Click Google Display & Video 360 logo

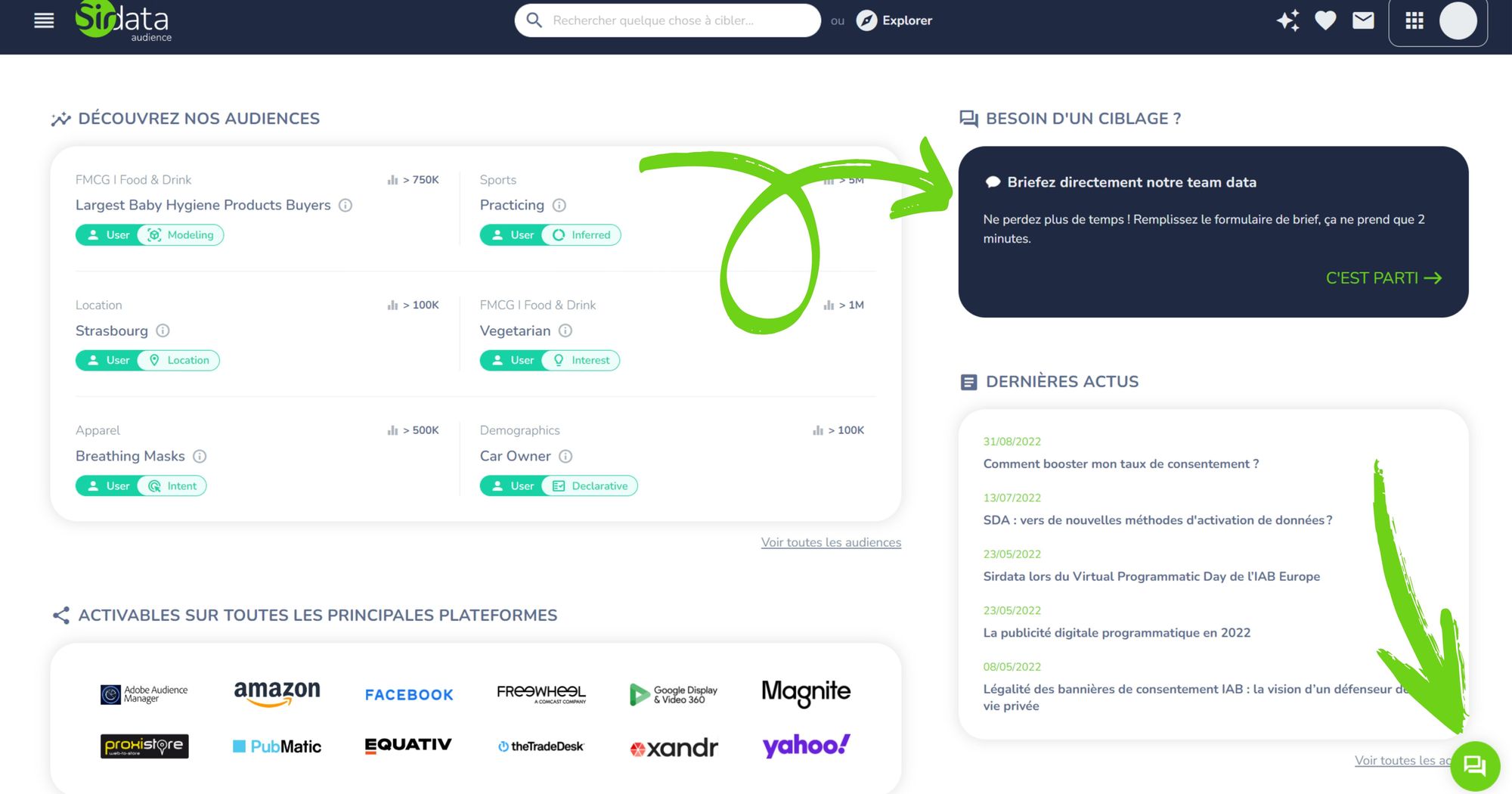(x=674, y=694)
